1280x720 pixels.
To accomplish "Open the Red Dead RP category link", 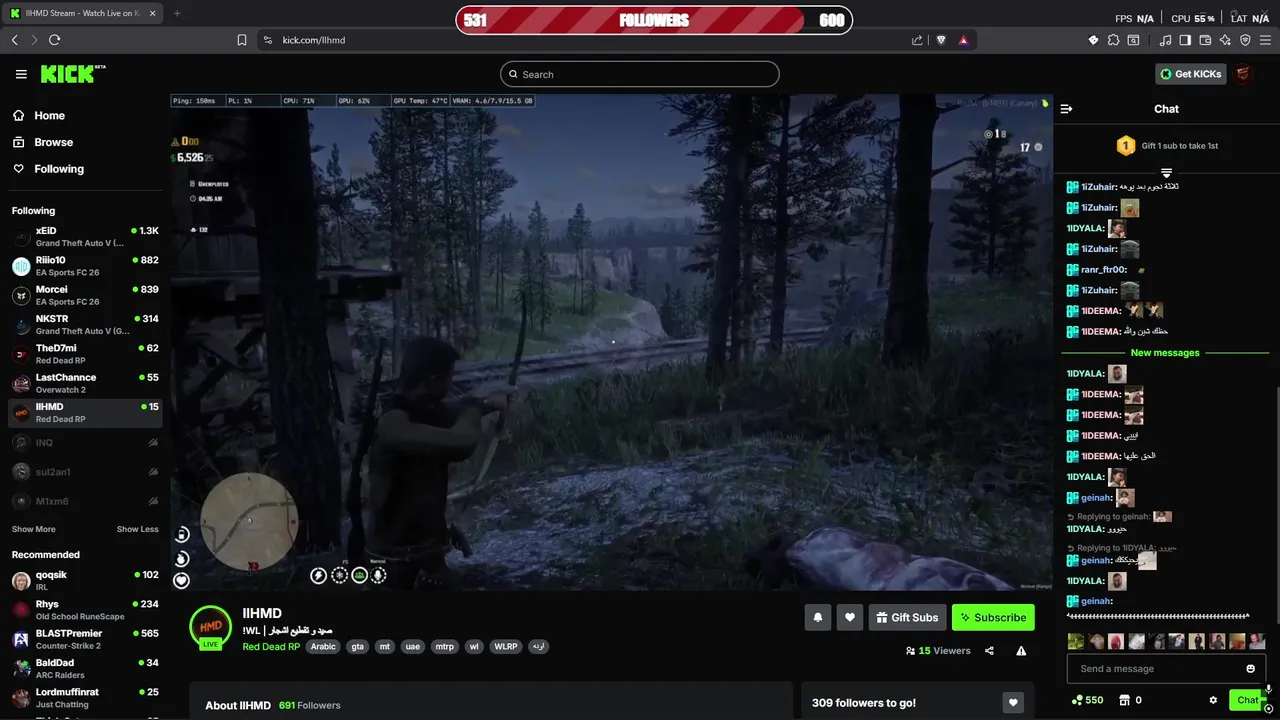I will click(x=271, y=647).
